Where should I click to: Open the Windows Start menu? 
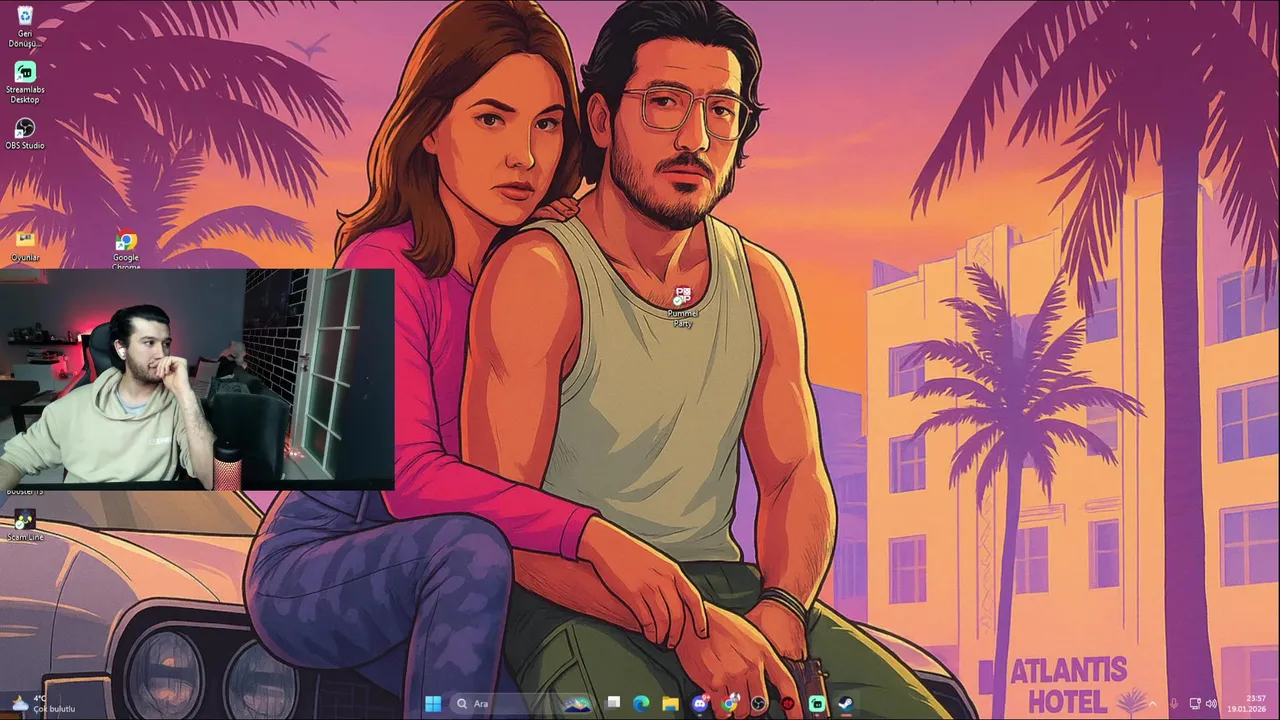[x=433, y=704]
